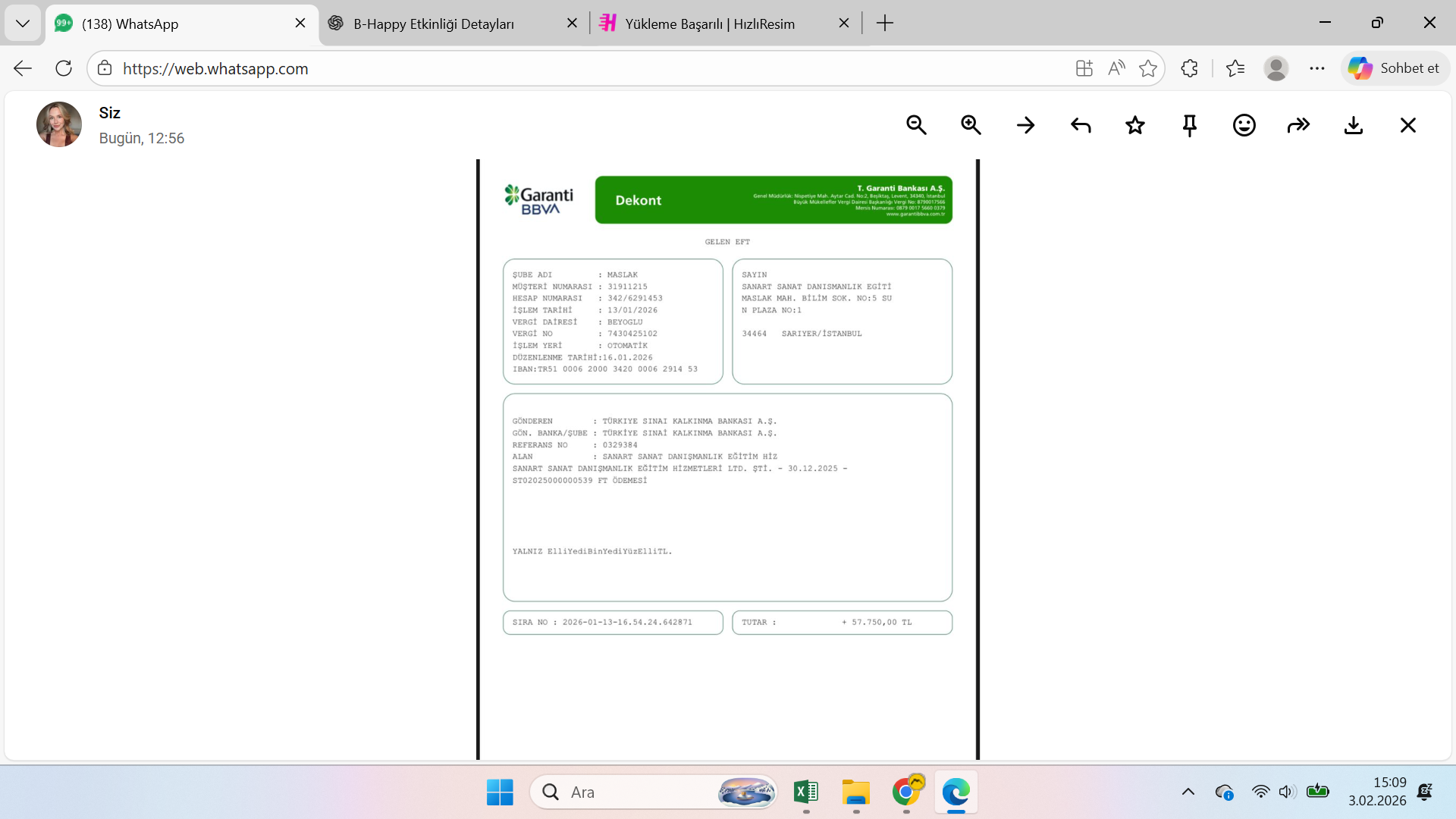Open the Garanti Dekont receipt image
Screen dimensions: 1456x819
[728, 460]
